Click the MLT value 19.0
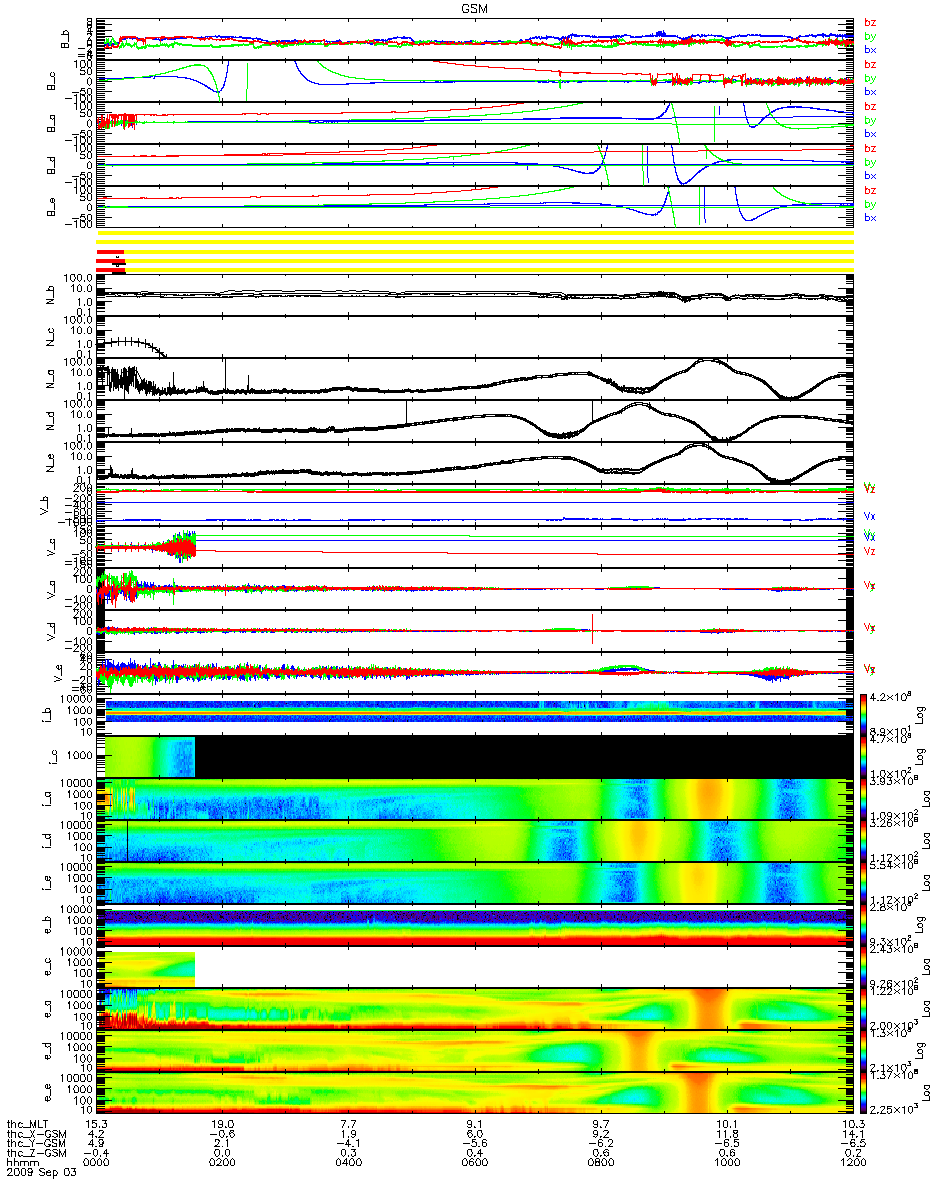 pyautogui.click(x=221, y=1124)
